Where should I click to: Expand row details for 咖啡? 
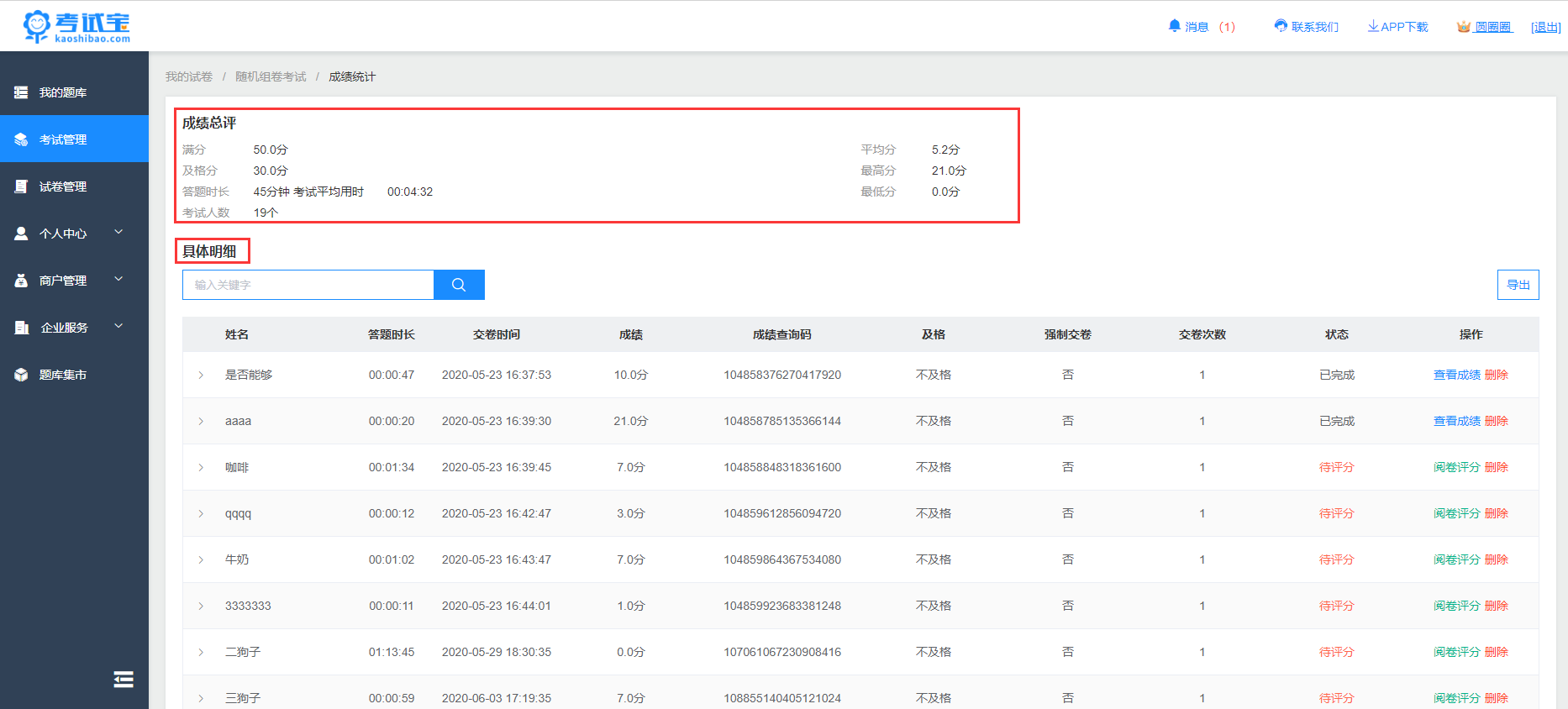(x=201, y=467)
